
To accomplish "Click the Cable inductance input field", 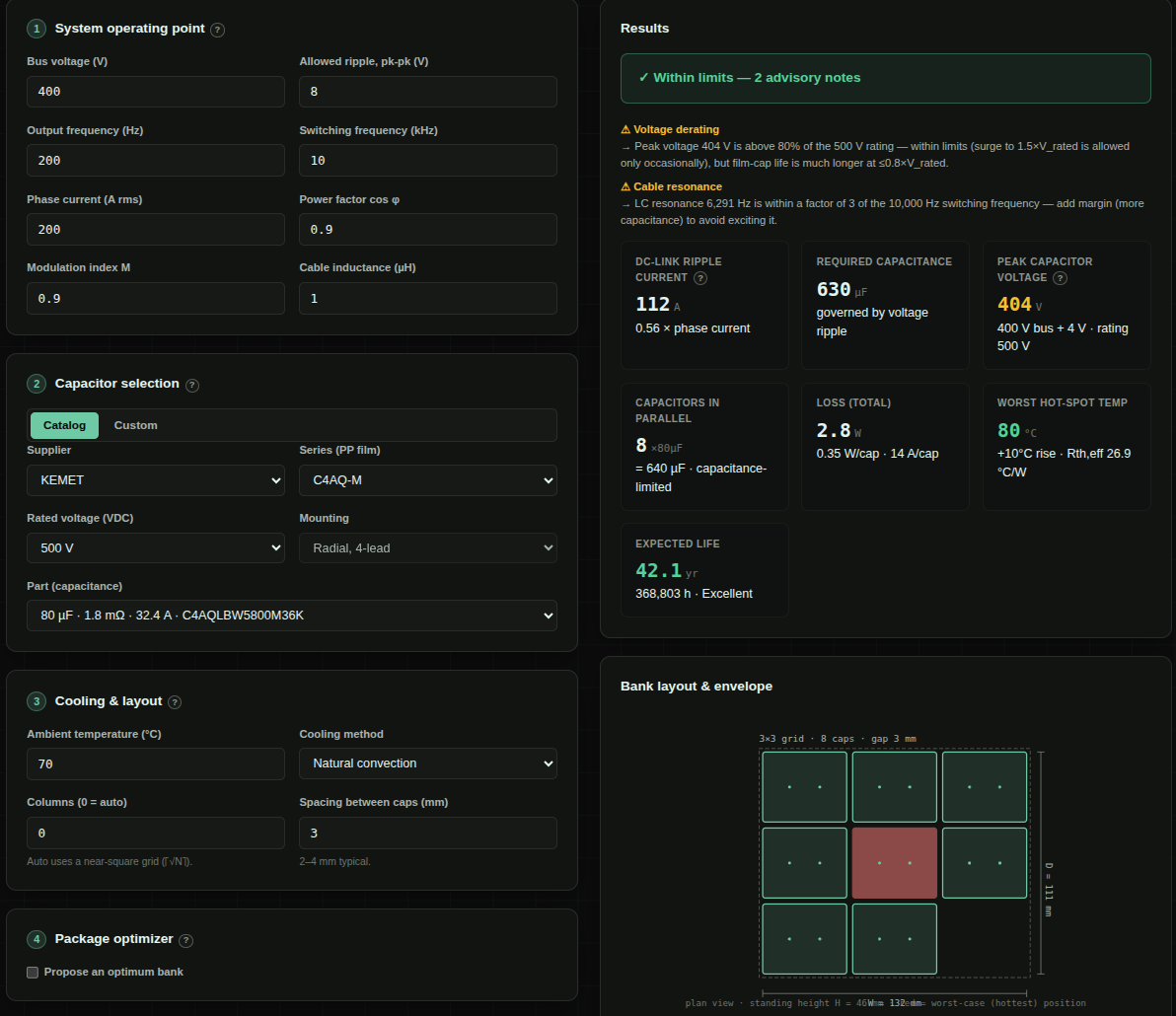I will pyautogui.click(x=428, y=299).
